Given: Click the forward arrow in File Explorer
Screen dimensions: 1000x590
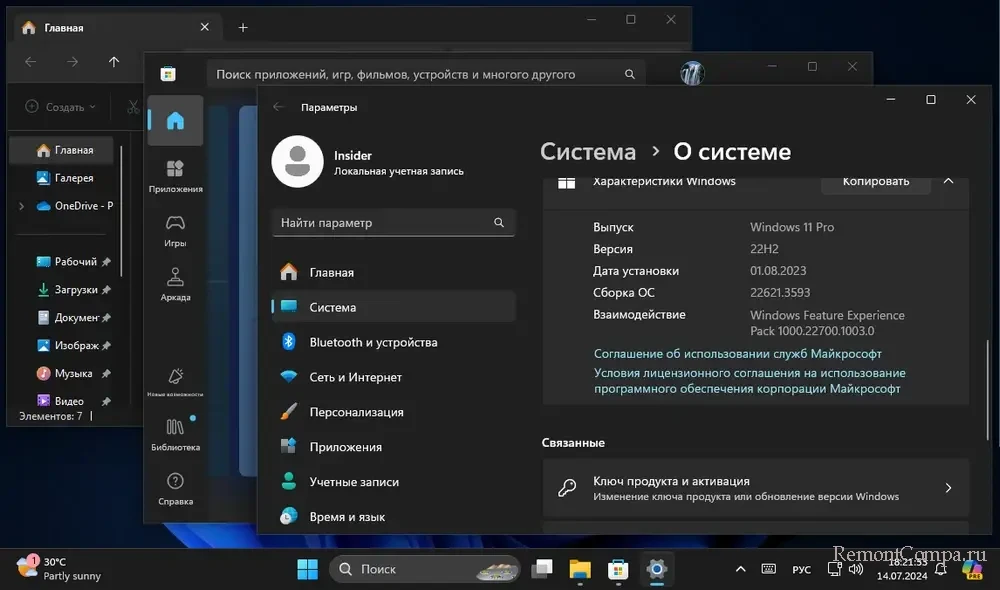Looking at the screenshot, I should click(72, 62).
